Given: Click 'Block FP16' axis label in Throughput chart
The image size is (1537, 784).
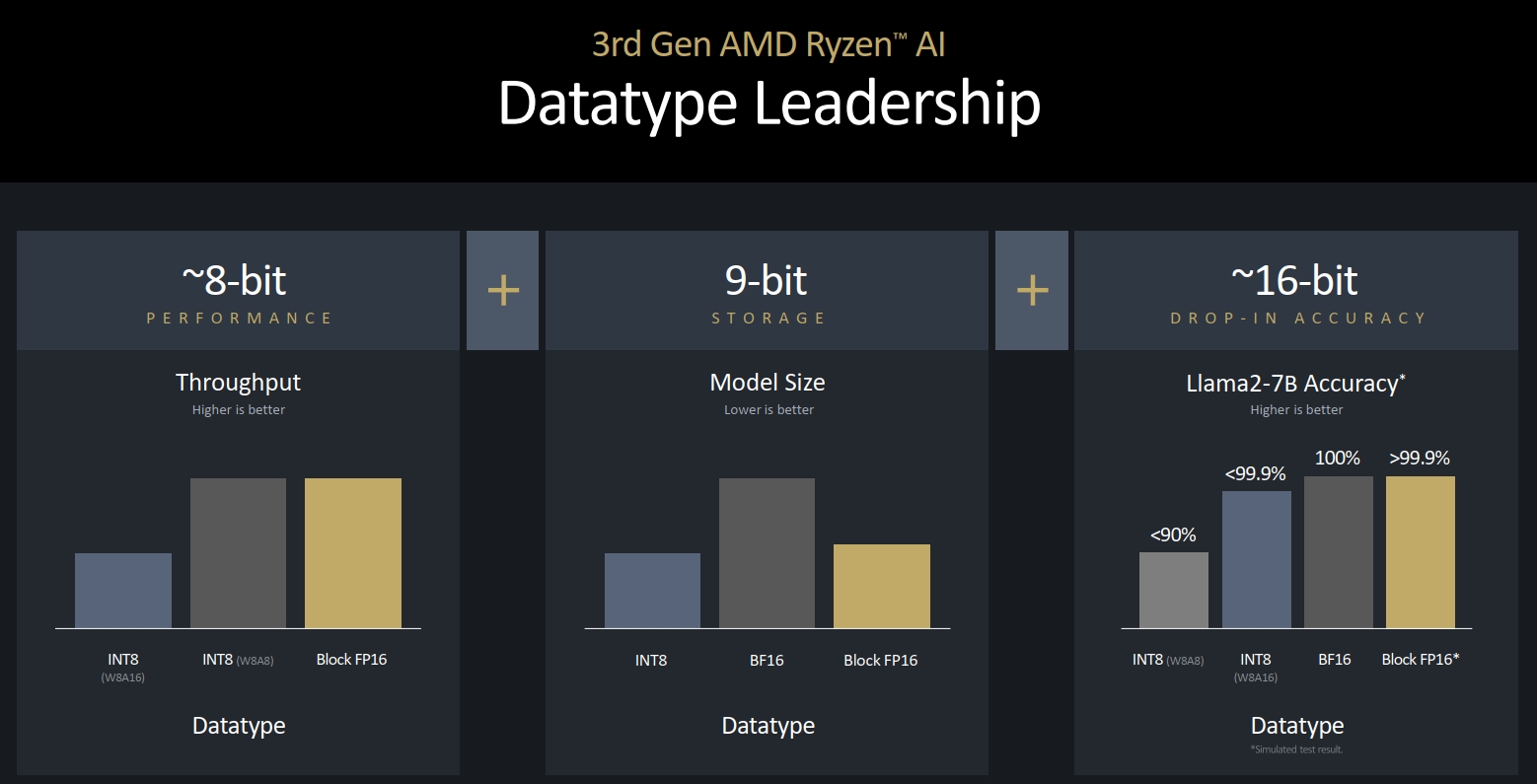Looking at the screenshot, I should (351, 660).
